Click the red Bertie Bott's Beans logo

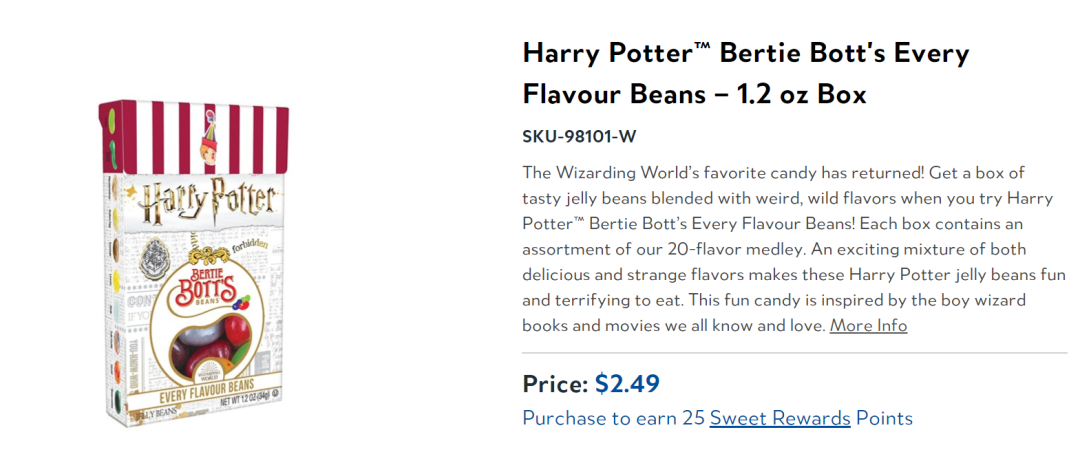point(205,289)
